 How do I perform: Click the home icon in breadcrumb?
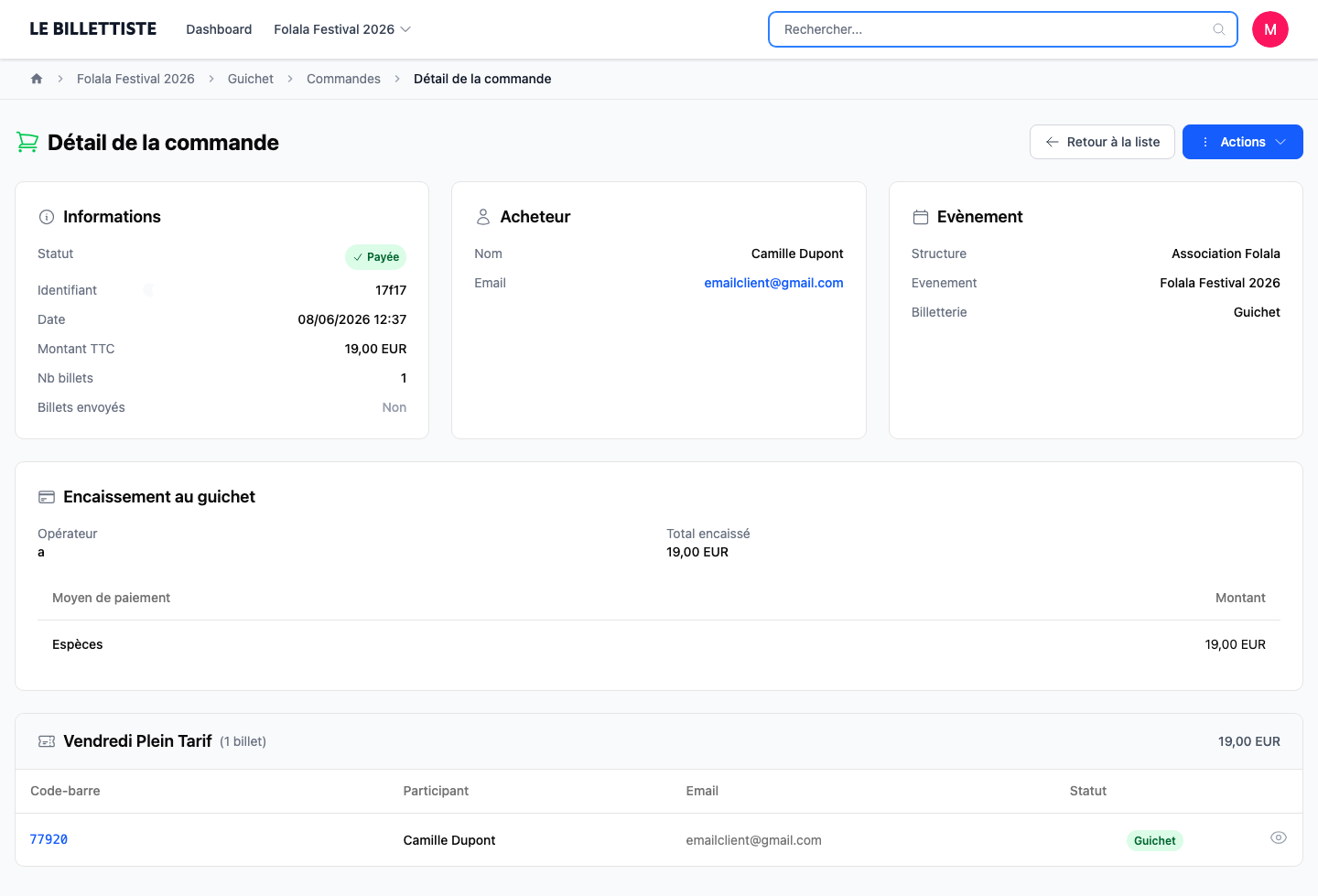pyautogui.click(x=37, y=79)
